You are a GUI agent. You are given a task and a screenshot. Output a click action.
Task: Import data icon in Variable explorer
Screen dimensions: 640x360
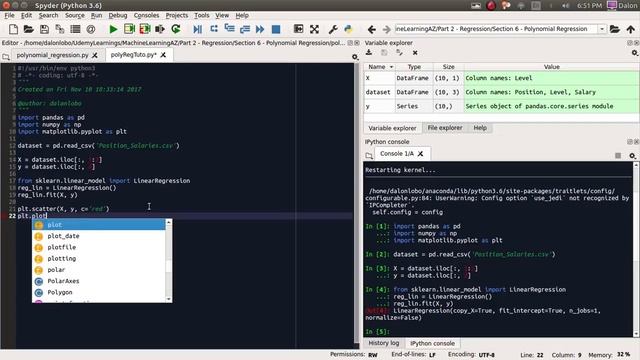(369, 52)
